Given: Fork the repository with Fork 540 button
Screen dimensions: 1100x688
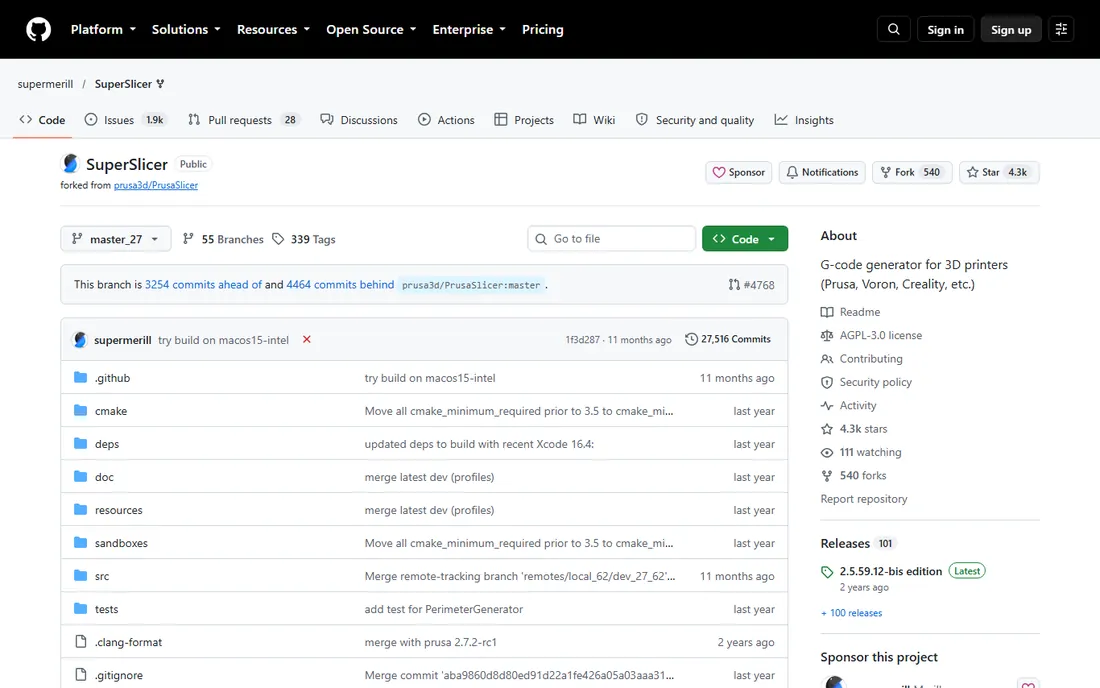Looking at the screenshot, I should [x=912, y=173].
